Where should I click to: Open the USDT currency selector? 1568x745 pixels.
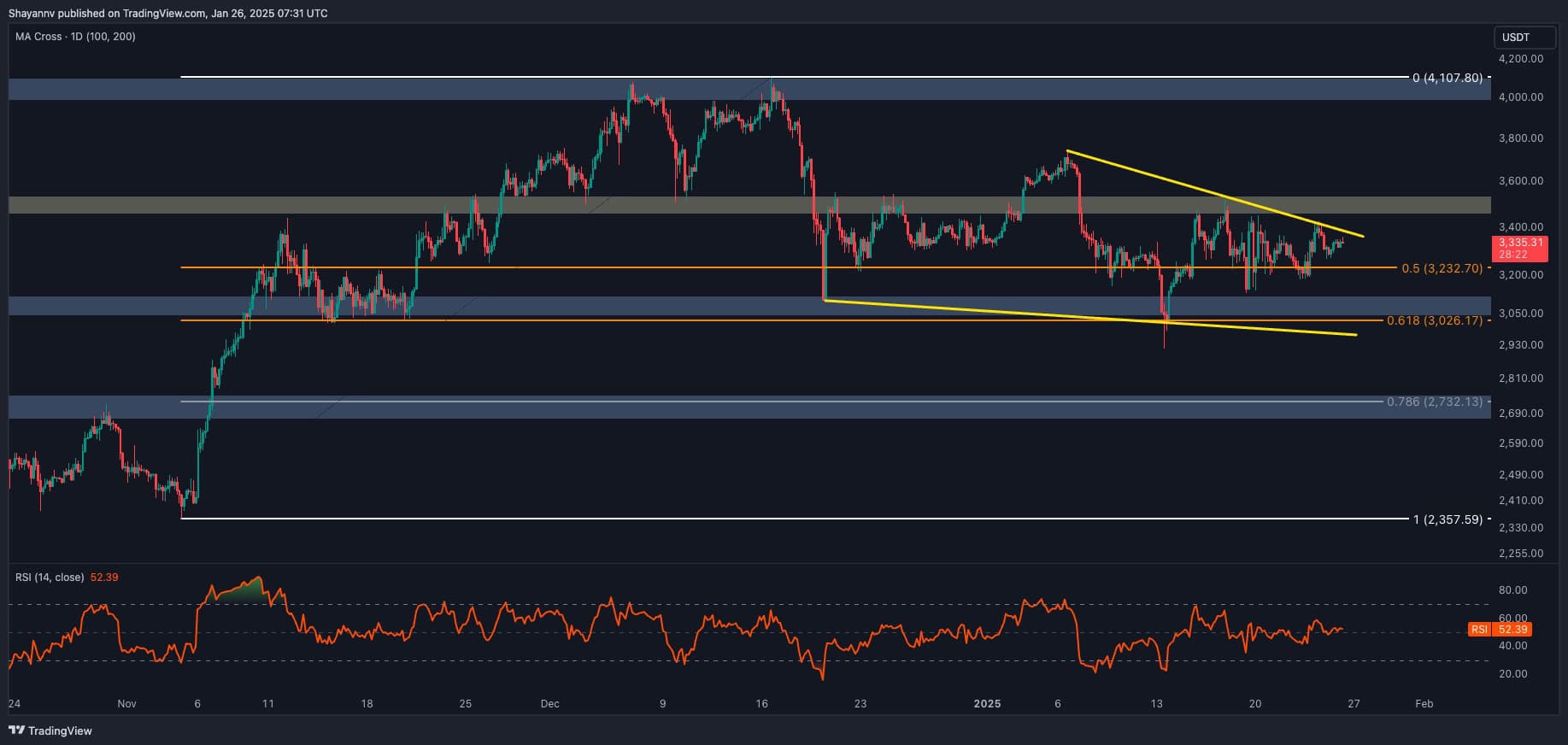[1516, 38]
